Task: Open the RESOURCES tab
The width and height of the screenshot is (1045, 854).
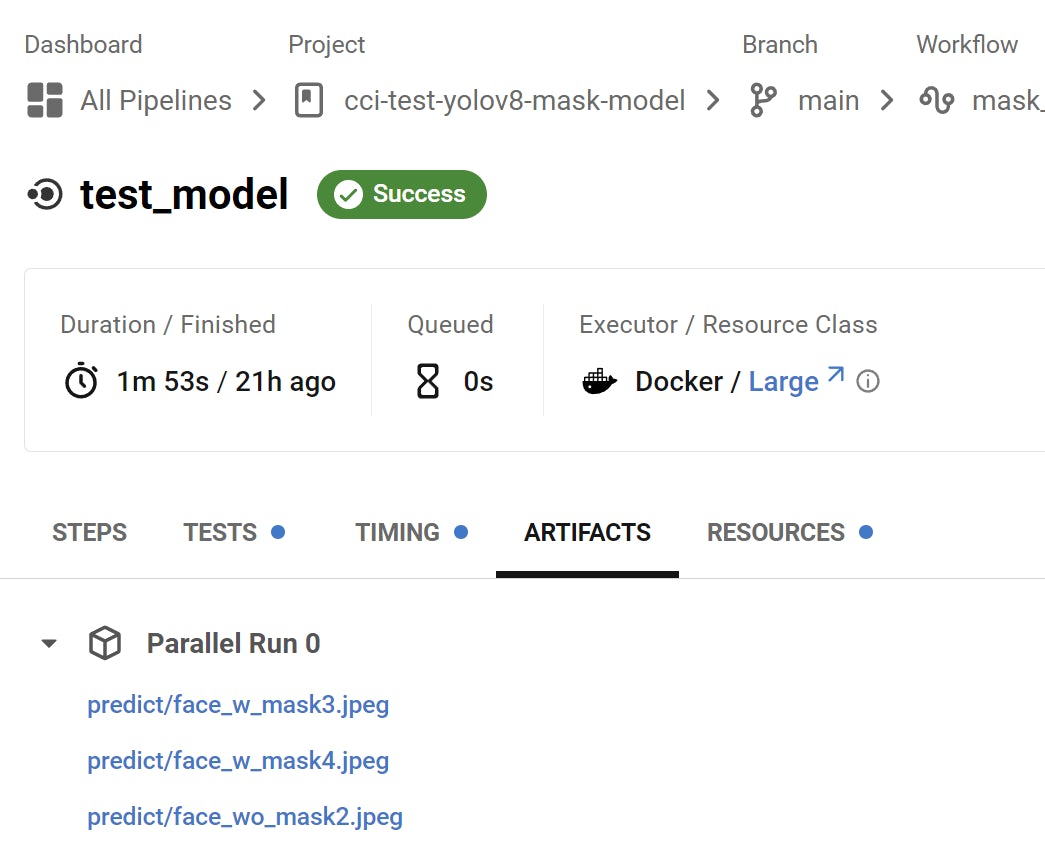Action: click(777, 532)
